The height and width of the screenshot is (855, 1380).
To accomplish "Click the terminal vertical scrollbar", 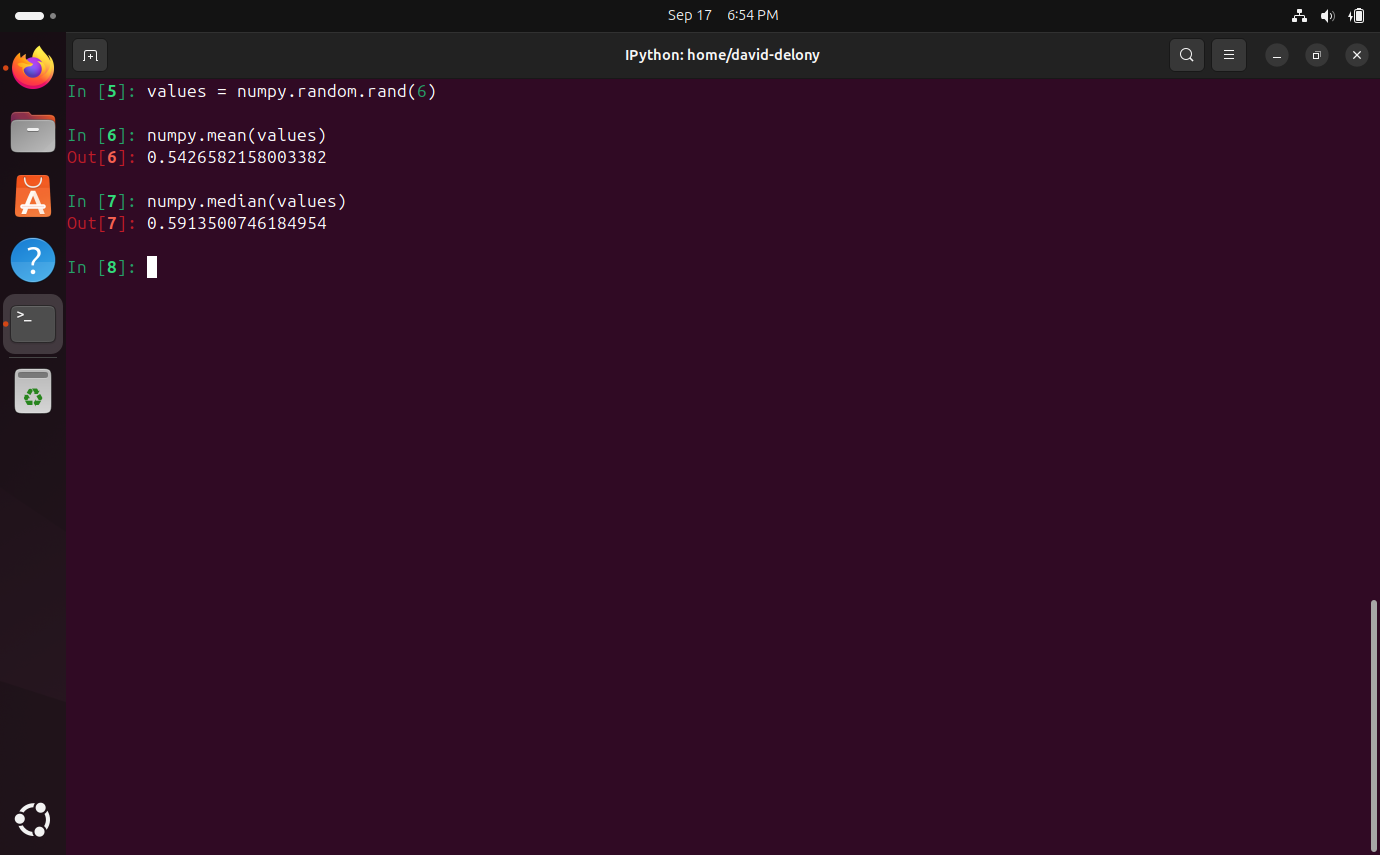I will [1374, 722].
